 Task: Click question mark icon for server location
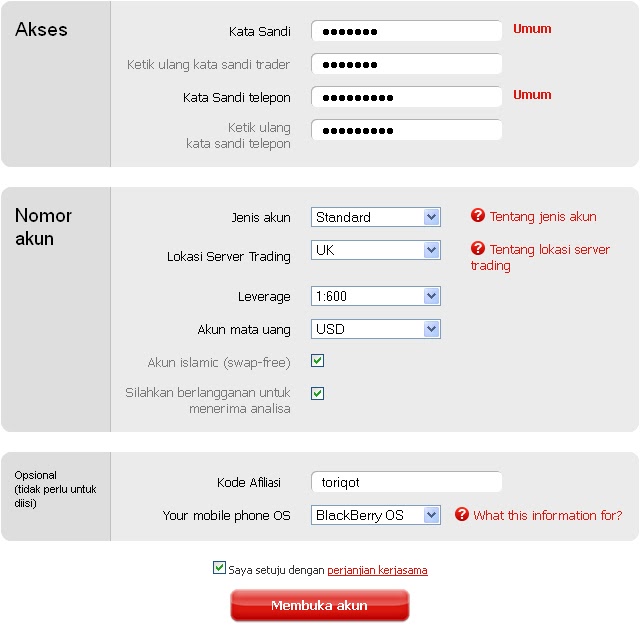tap(478, 248)
